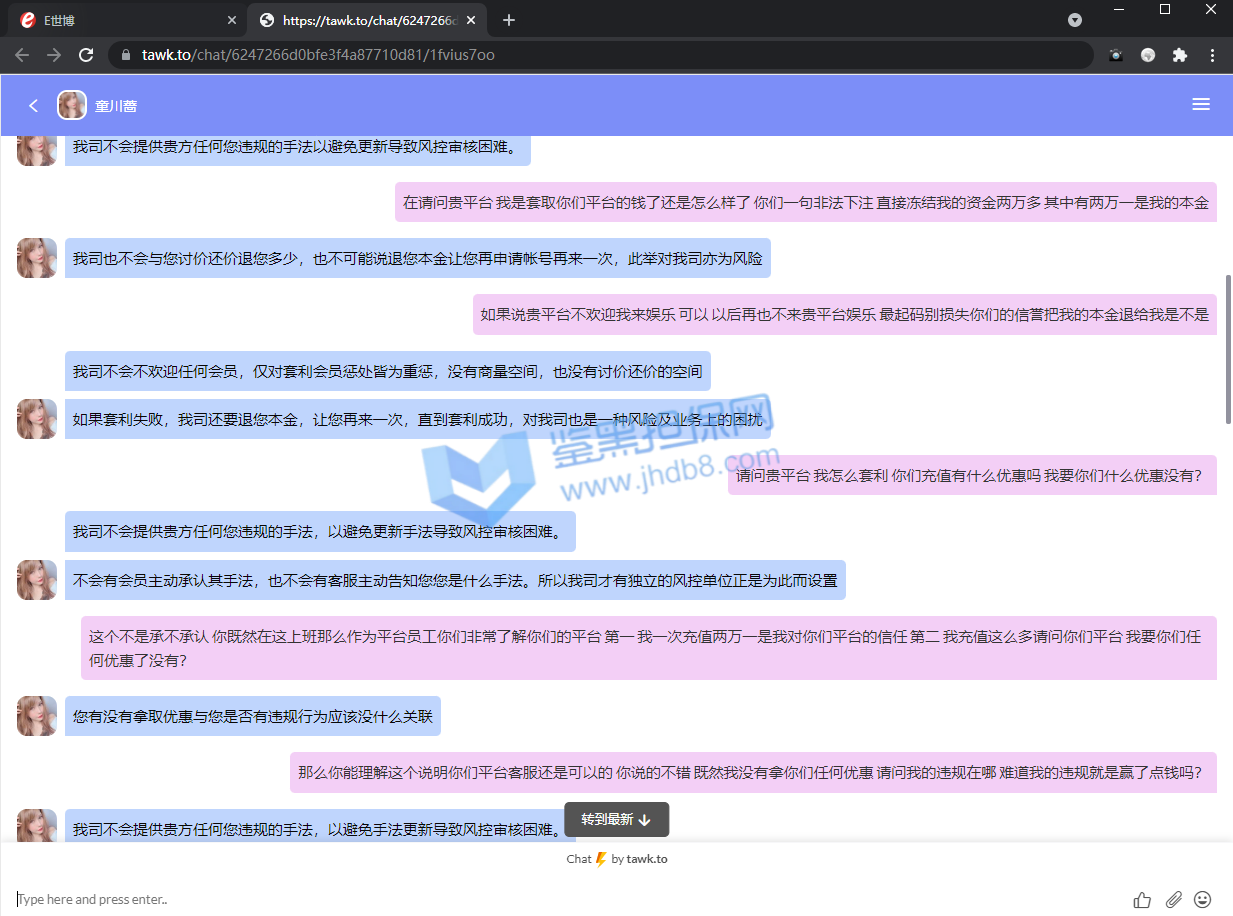Click the agent avatar in chat header
Image resolution: width=1233 pixels, height=916 pixels.
(72, 105)
